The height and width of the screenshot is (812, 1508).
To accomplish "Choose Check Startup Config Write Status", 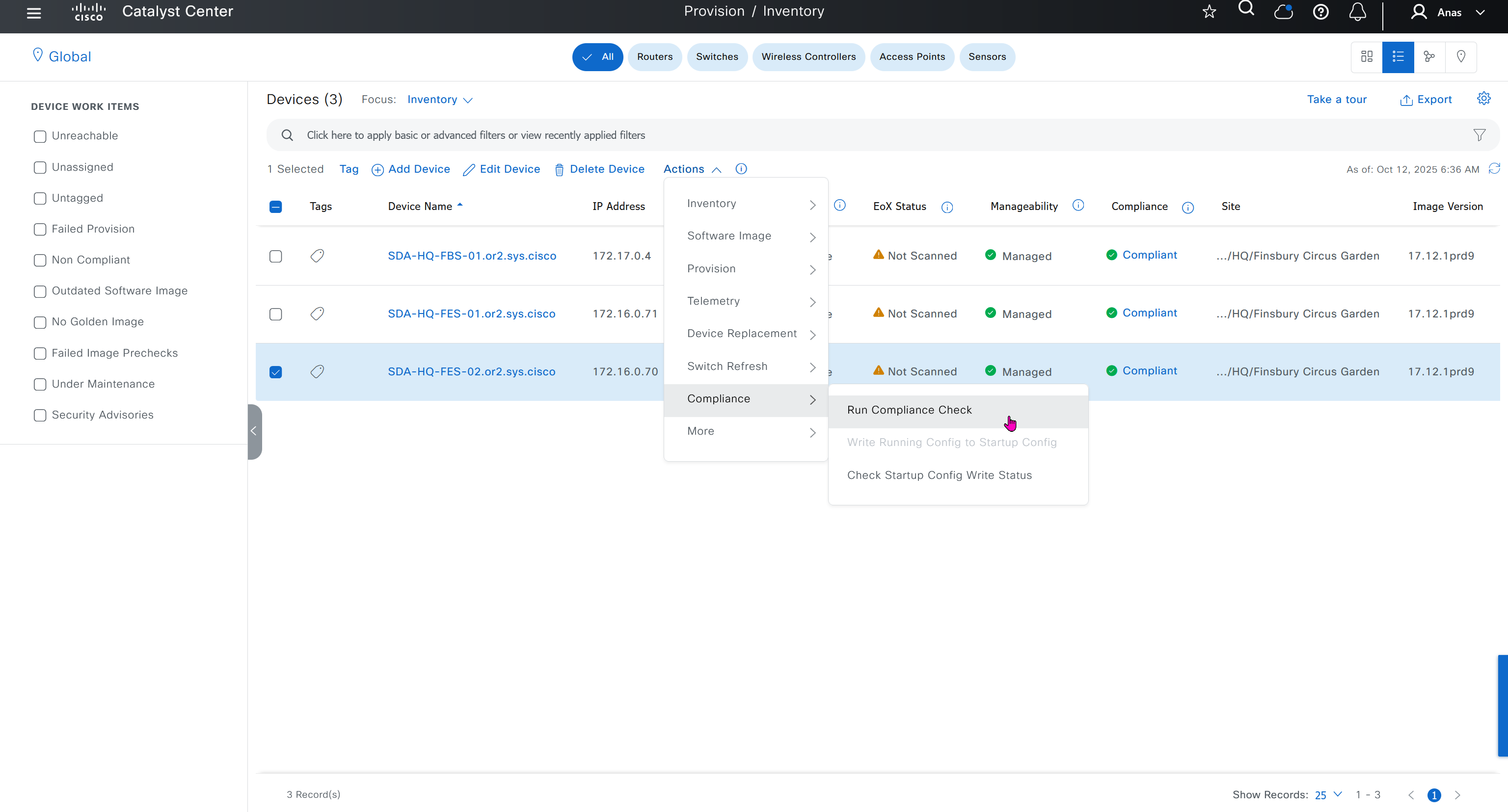I will [x=939, y=475].
